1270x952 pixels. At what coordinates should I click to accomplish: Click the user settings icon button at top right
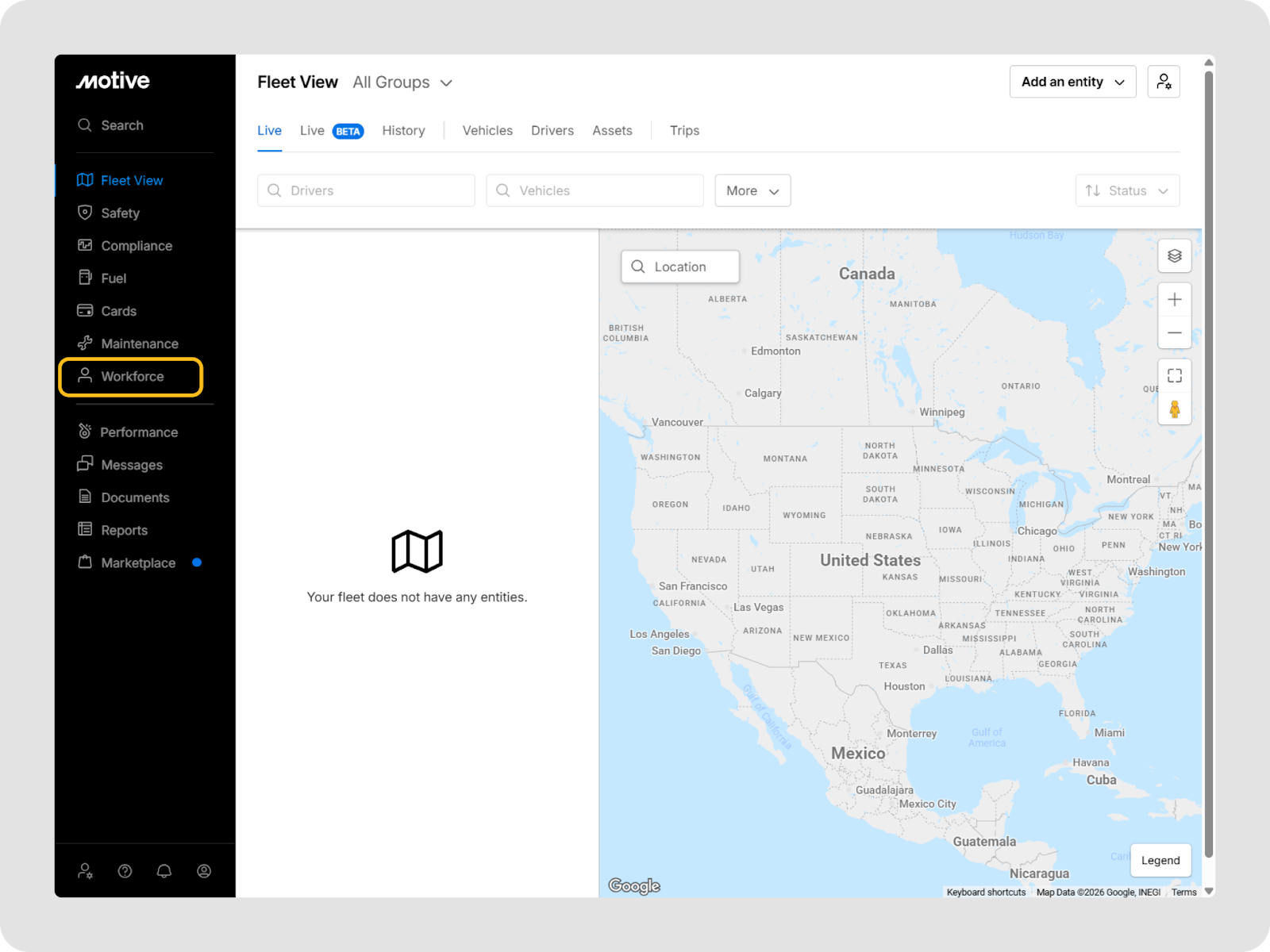(1164, 82)
